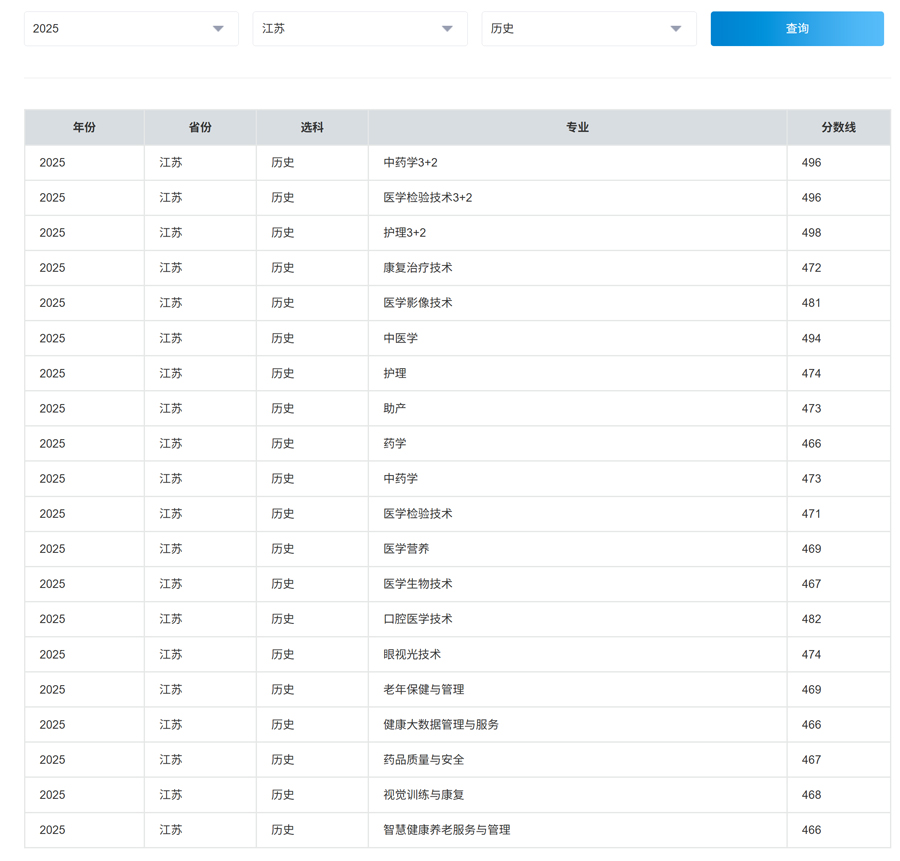Click the 健康大数据管理与服务 entry
Screen dimensions: 900x861
[440, 724]
